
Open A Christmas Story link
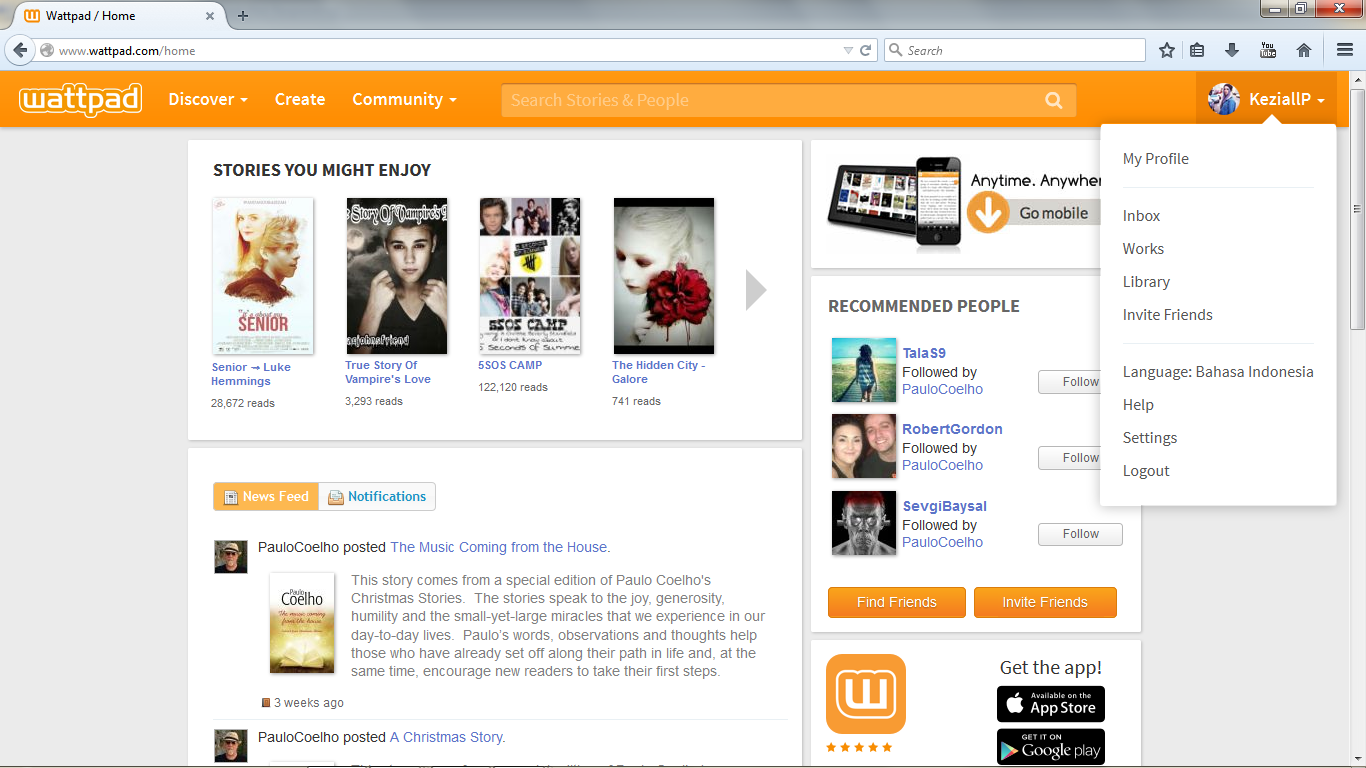click(x=446, y=737)
